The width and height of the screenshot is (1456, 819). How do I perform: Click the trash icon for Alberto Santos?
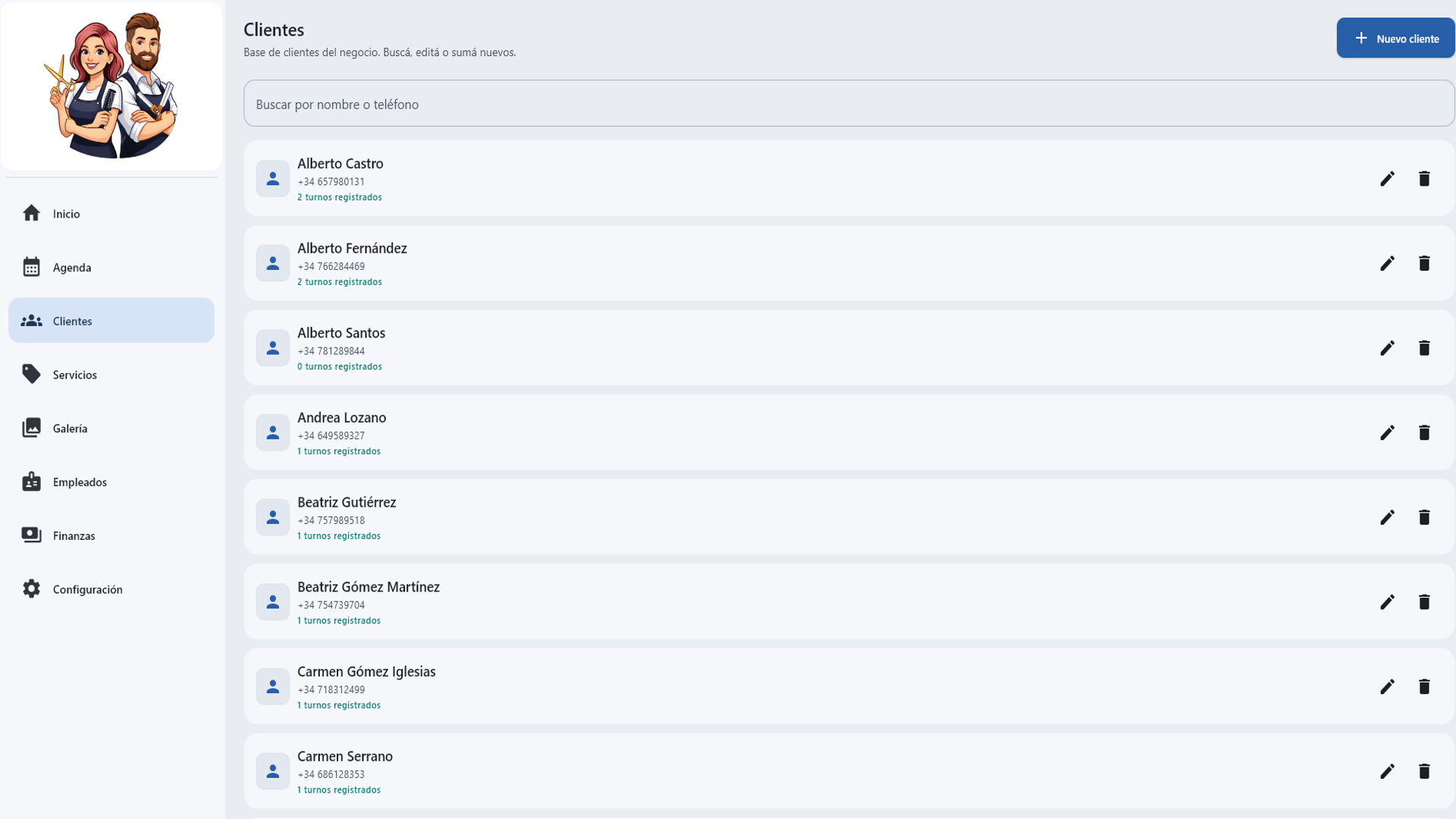1424,348
